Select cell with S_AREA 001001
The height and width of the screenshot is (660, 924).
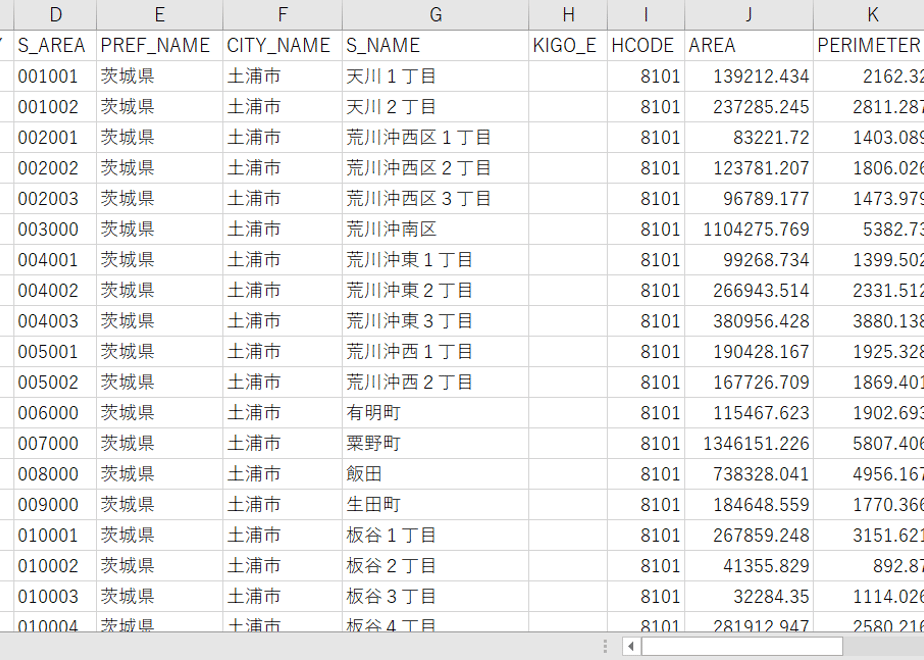click(55, 76)
